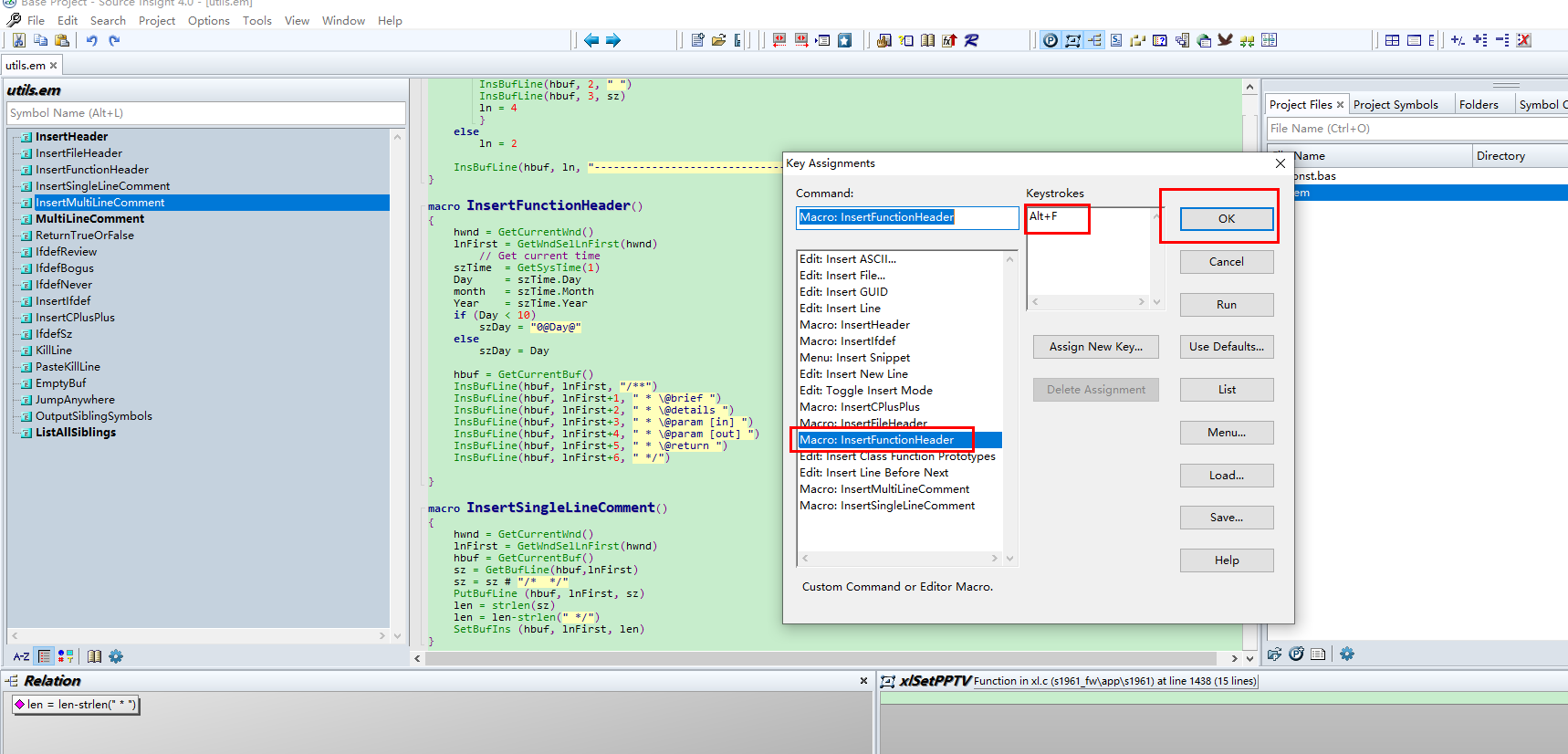Click the Use Defaults... button
The image size is (1568, 754).
click(1226, 347)
